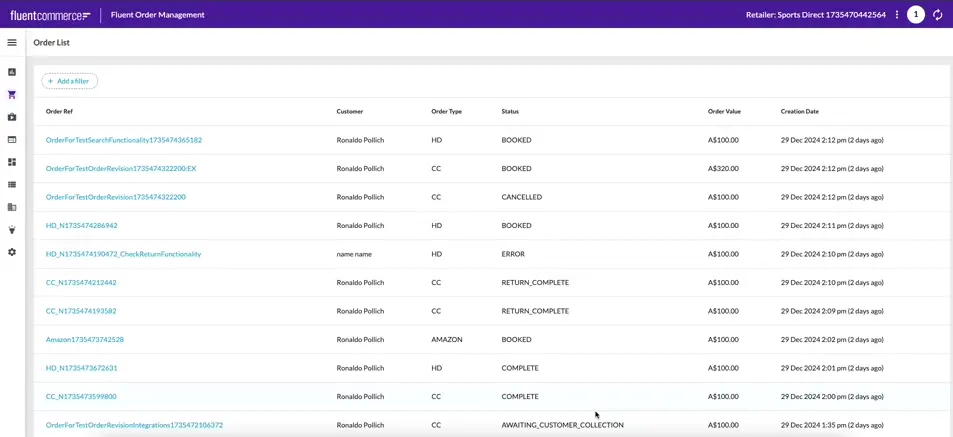953x437 pixels.
Task: Open the dashboard grid icon in sidebar
Action: (x=12, y=162)
